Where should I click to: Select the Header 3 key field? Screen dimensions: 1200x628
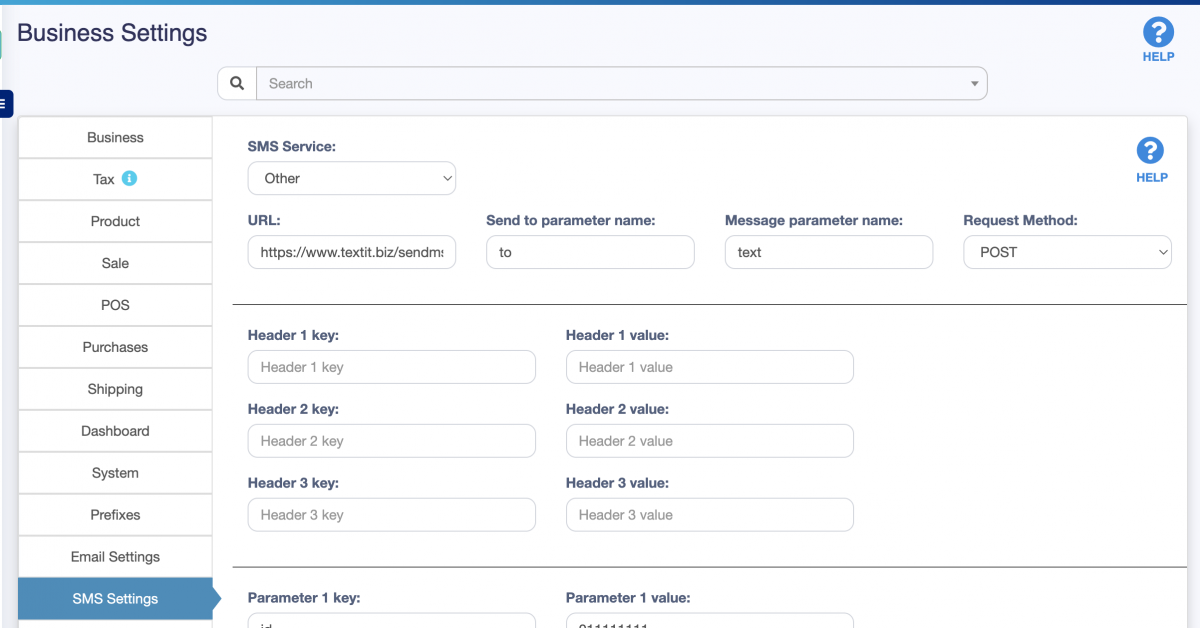(x=392, y=515)
